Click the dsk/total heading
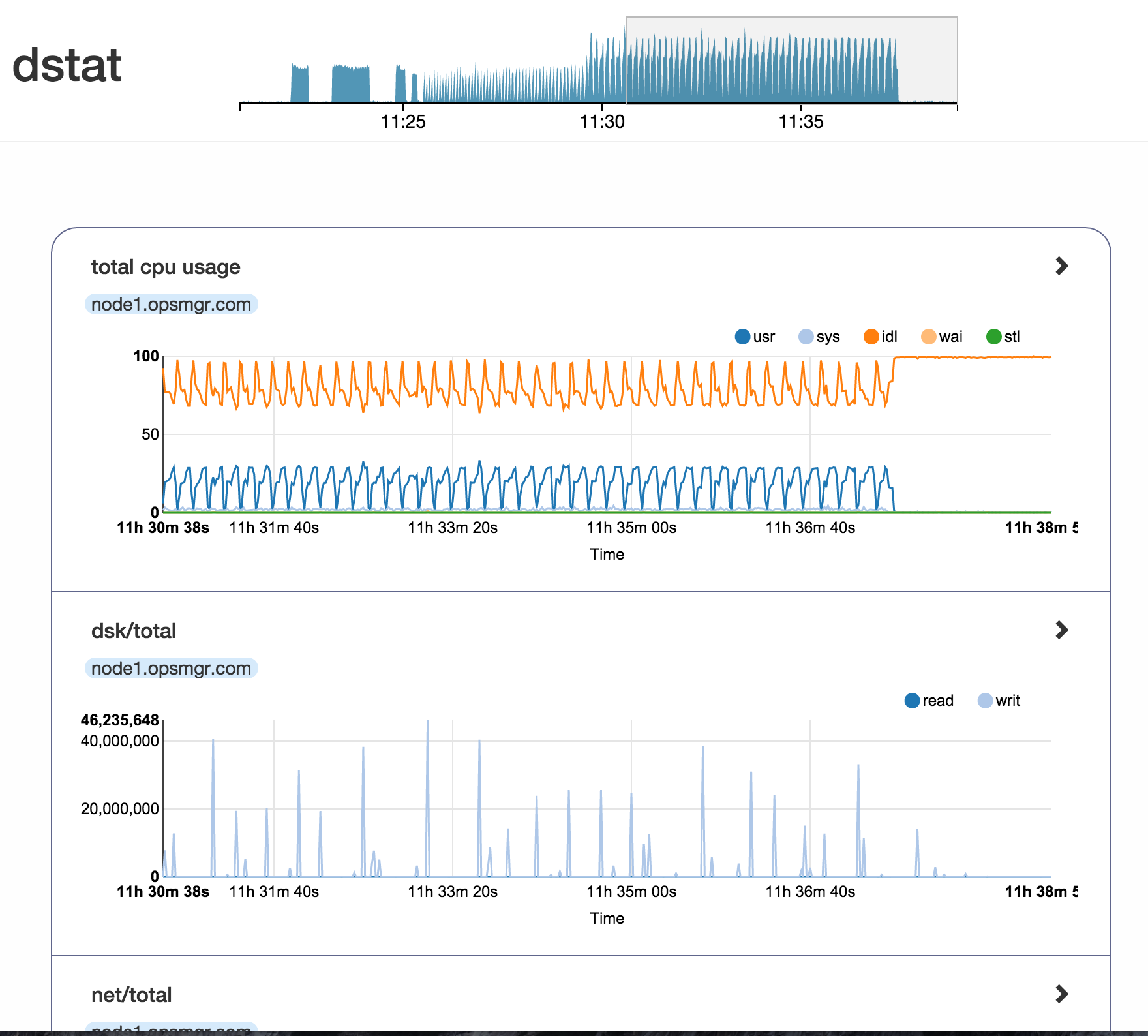The height and width of the screenshot is (1036, 1148). [134, 631]
